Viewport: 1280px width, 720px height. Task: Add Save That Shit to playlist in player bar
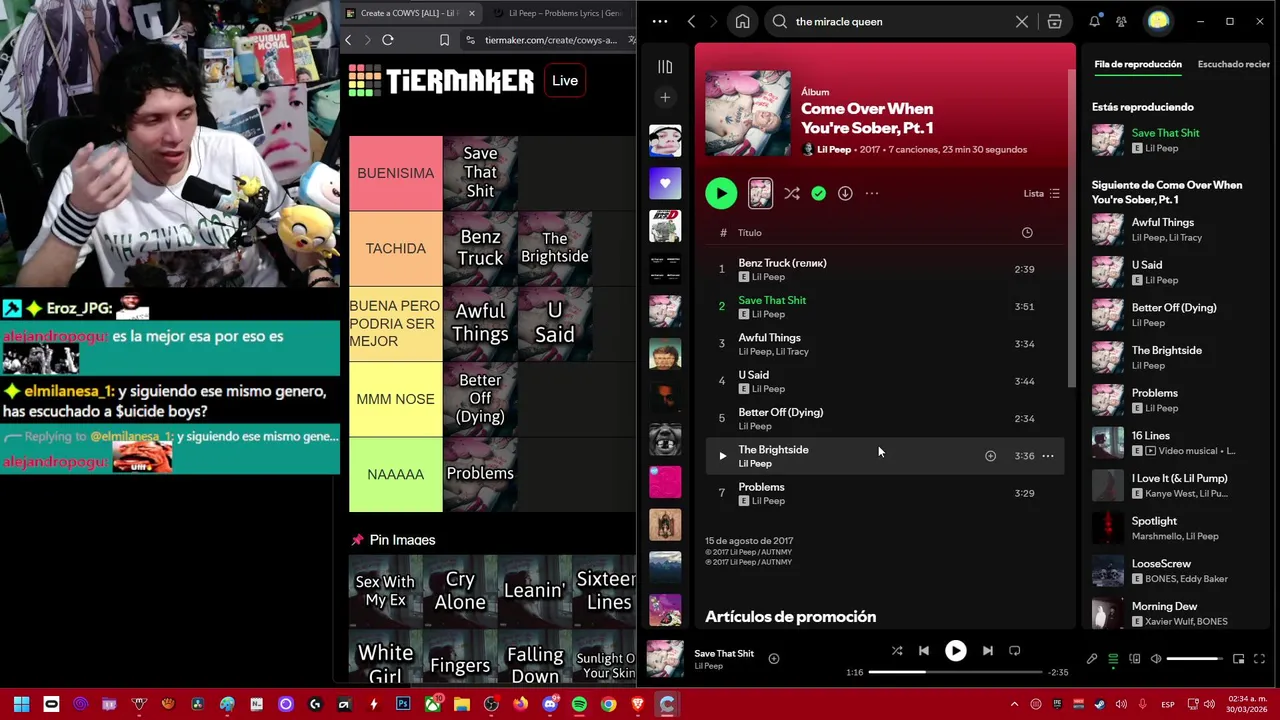click(x=773, y=658)
